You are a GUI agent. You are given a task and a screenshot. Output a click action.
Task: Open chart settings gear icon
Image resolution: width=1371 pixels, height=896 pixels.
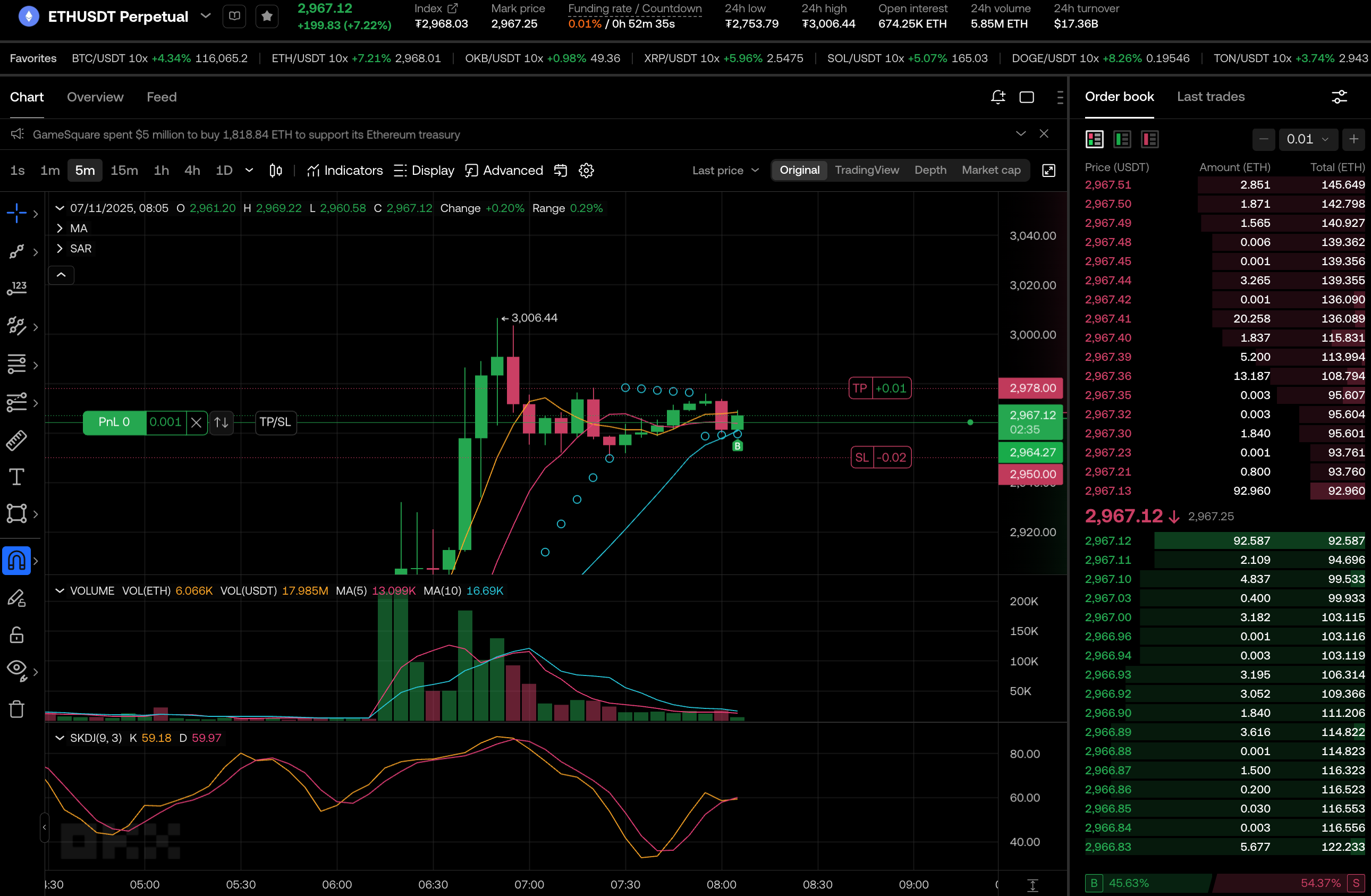(x=586, y=171)
